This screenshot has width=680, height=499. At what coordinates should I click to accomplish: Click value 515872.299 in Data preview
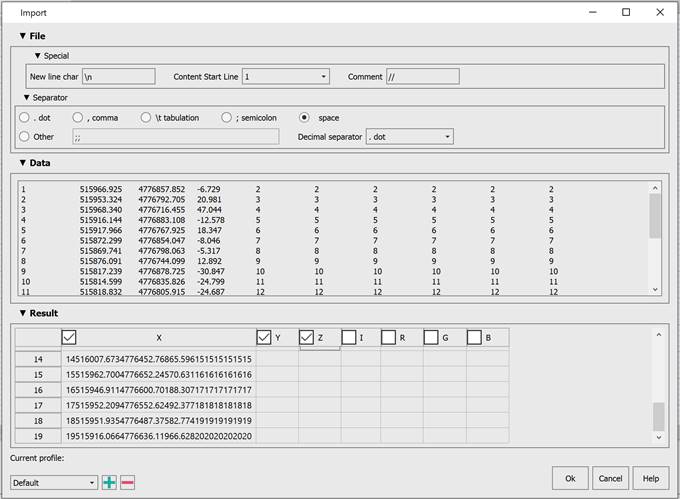101,241
